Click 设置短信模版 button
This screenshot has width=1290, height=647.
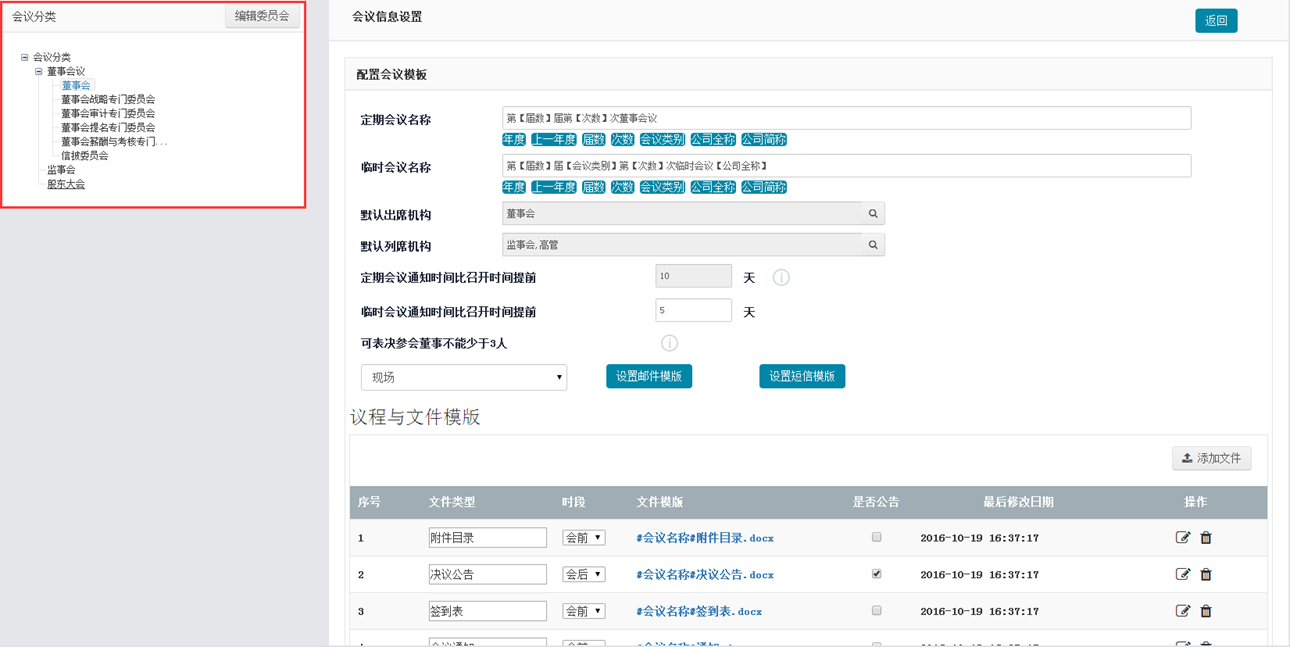coord(802,376)
